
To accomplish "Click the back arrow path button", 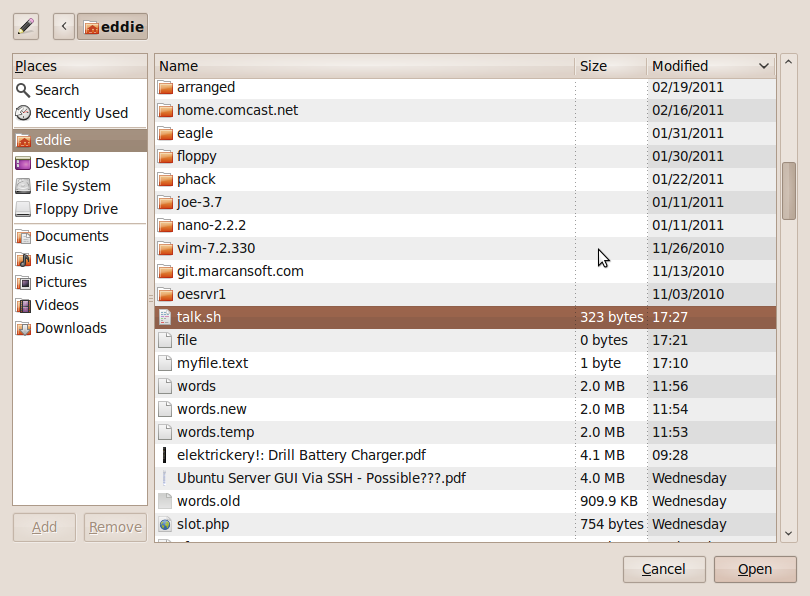I will coord(64,26).
